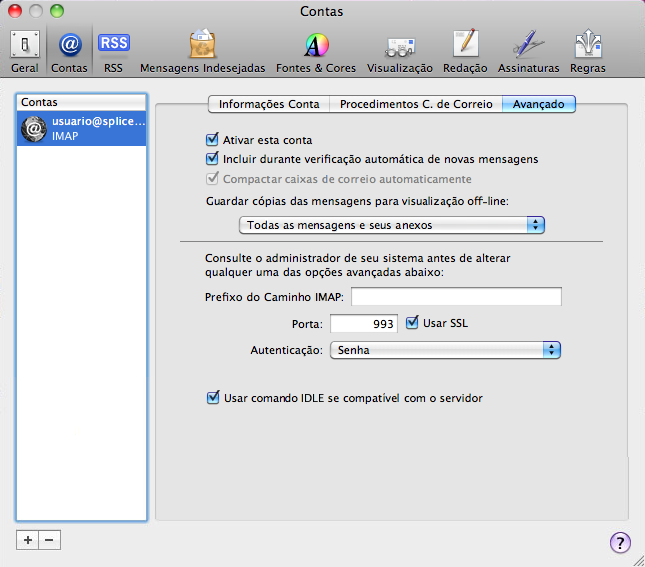
Task: Click the minus button to remove account
Action: click(49, 539)
